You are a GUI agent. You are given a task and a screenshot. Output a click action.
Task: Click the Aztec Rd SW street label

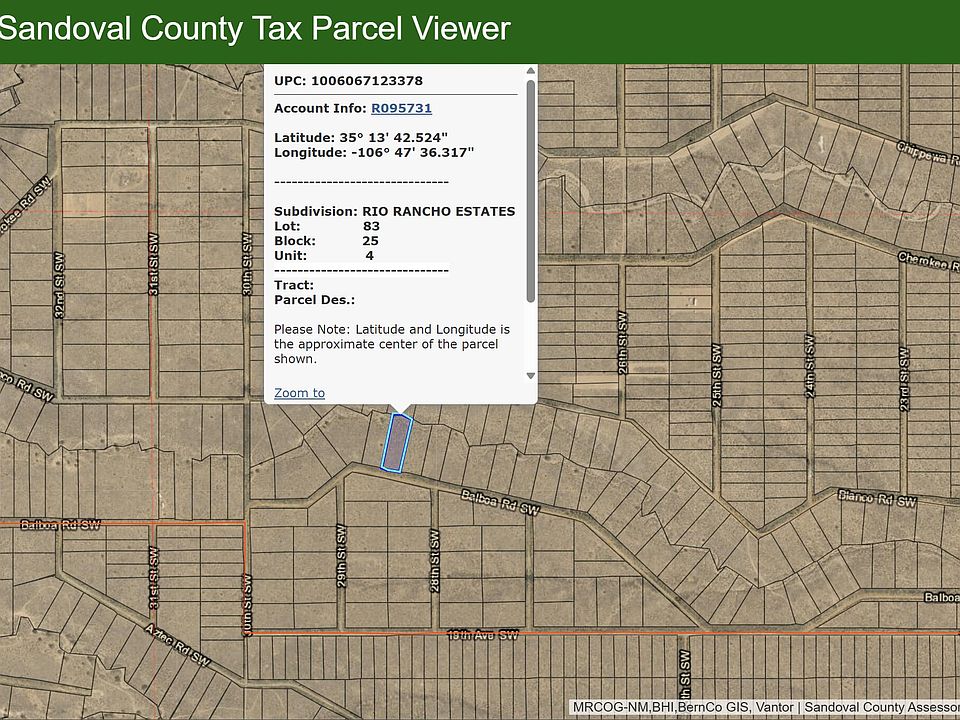tap(178, 645)
